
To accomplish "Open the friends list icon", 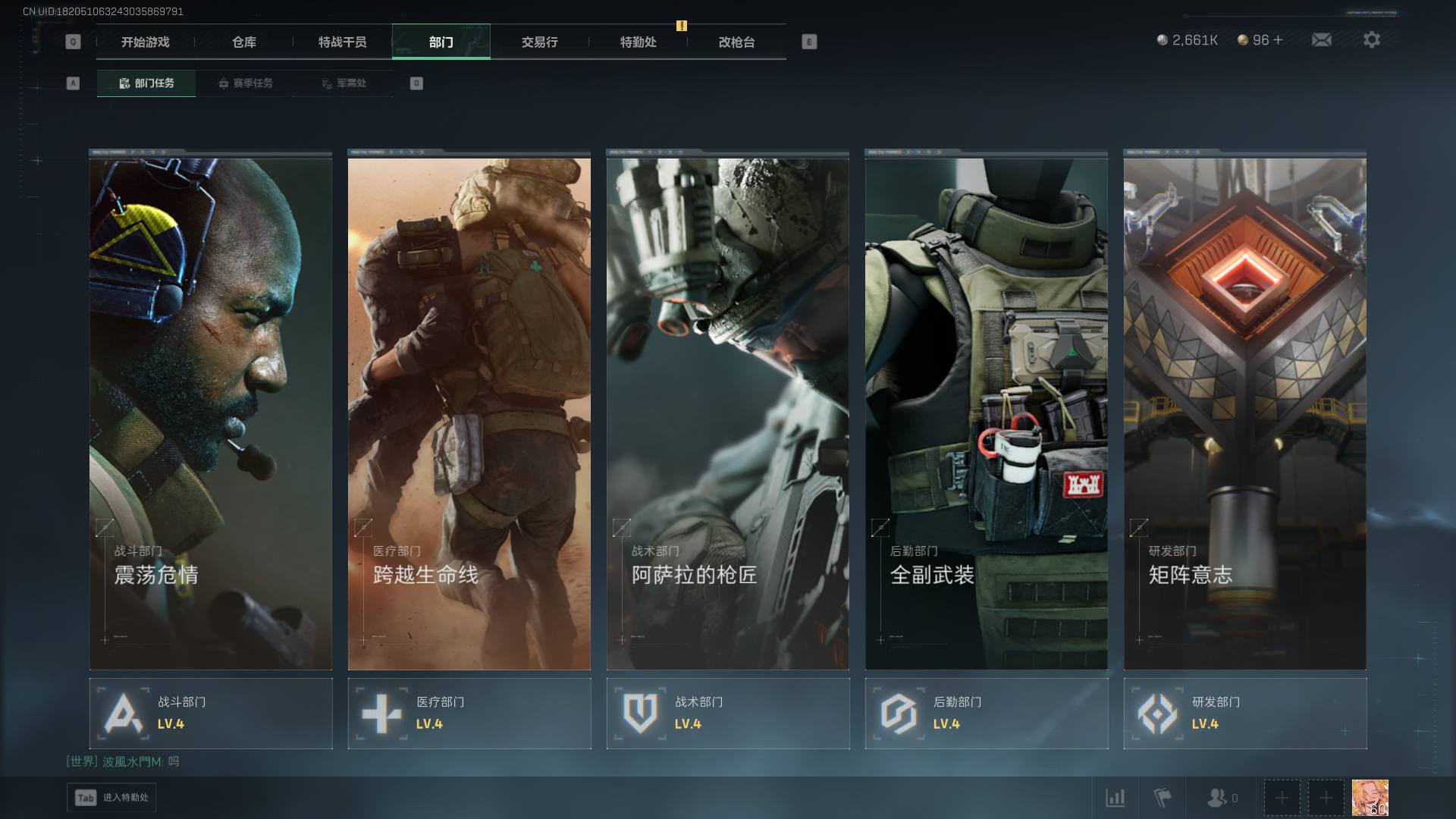I will point(1217,798).
